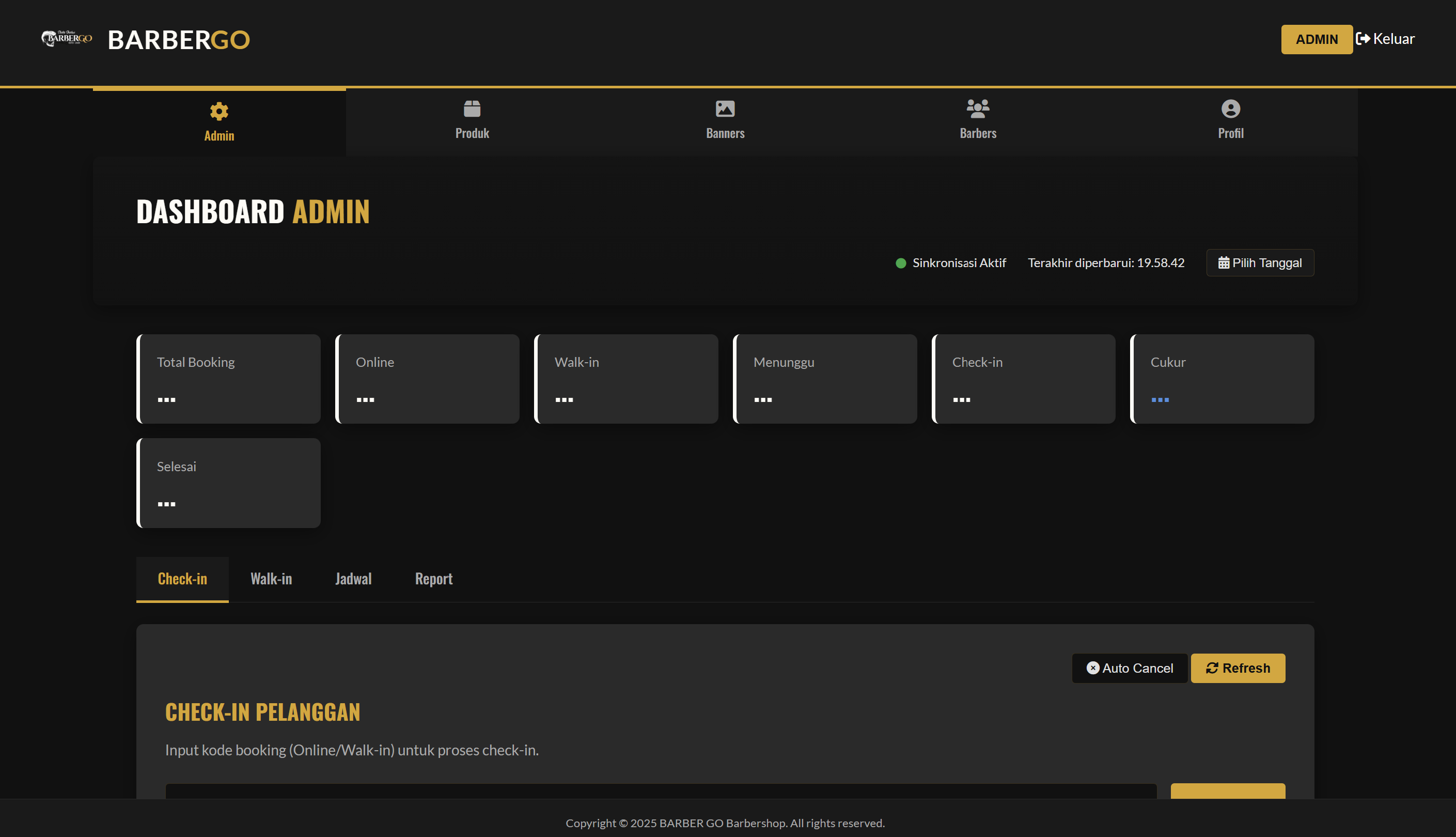Click the Refresh arrows icon
Screen dimensions: 1456x837
(1212, 668)
